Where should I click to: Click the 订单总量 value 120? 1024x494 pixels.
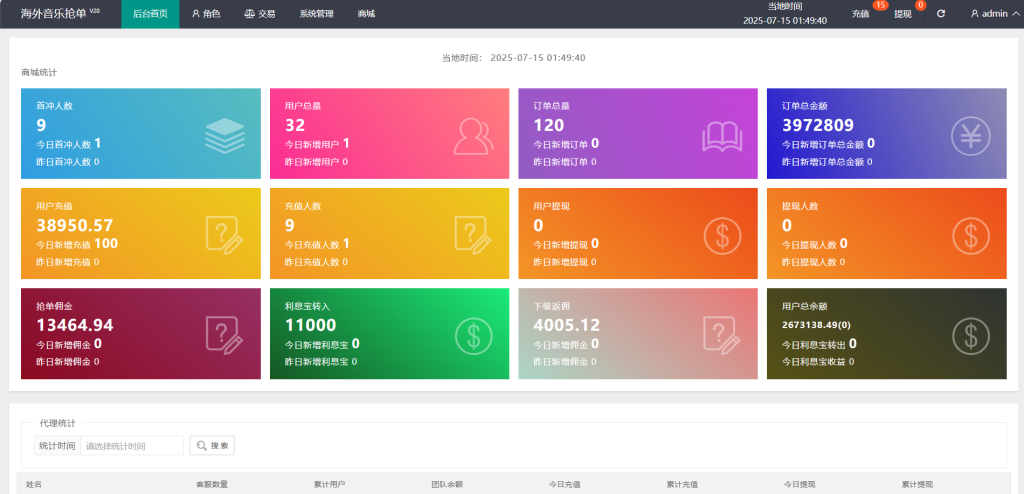click(x=549, y=125)
